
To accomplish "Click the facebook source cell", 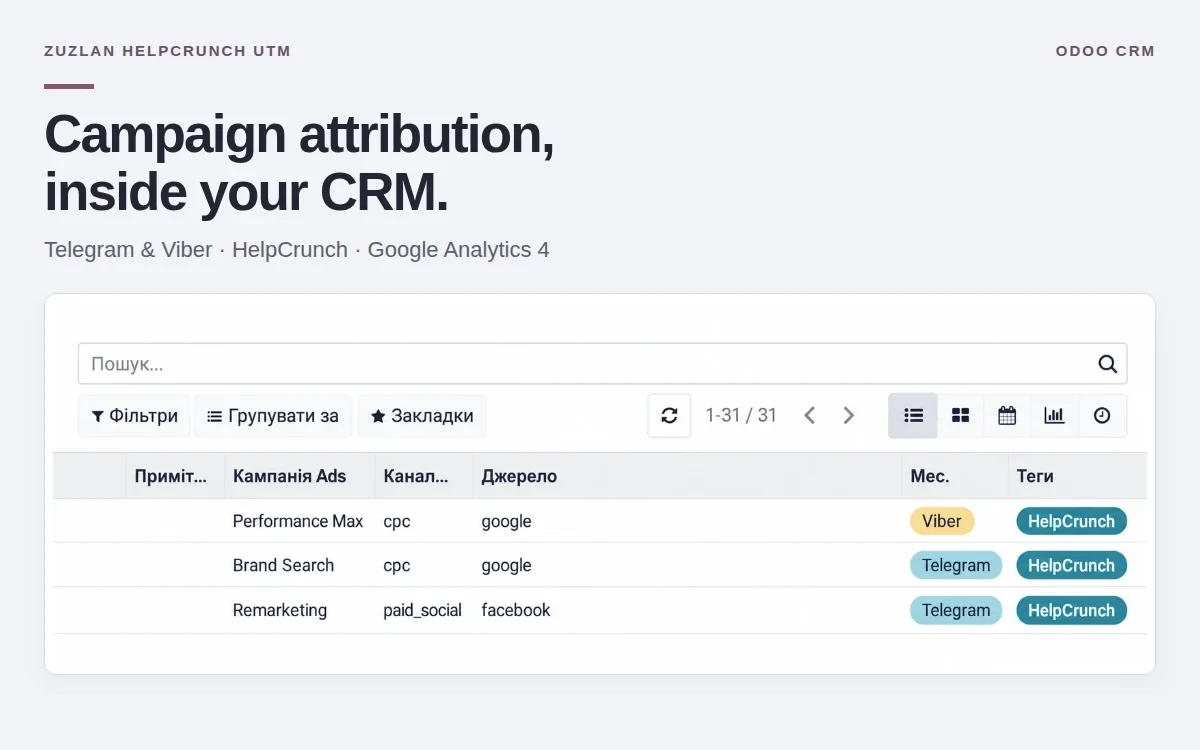I will click(516, 610).
